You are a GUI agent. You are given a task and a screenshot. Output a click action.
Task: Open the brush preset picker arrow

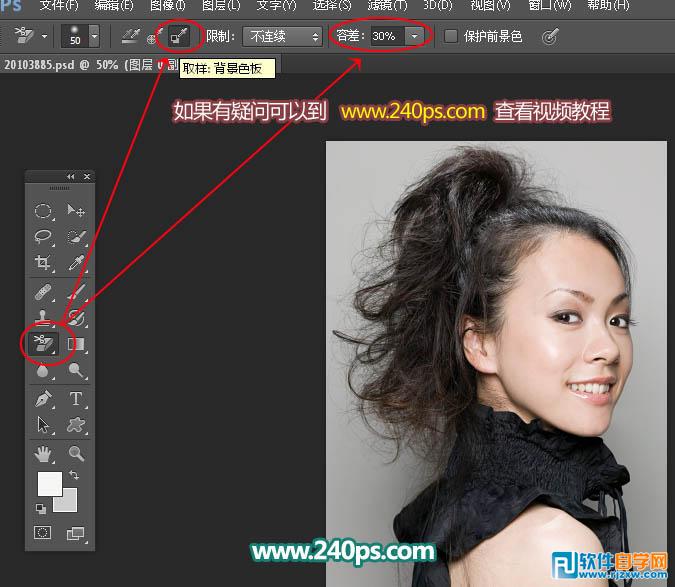click(94, 36)
